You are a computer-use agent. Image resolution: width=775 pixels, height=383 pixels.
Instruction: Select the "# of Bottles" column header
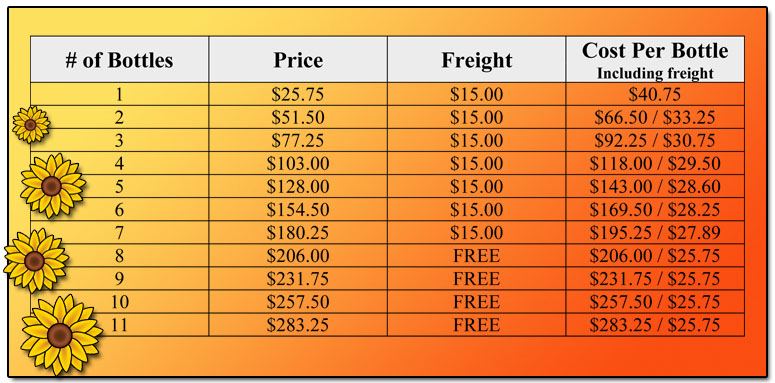[120, 59]
